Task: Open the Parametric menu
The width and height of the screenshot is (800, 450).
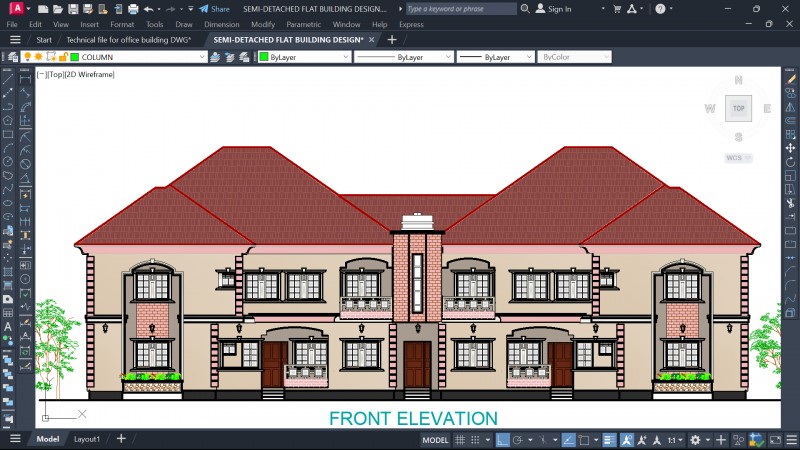Action: click(304, 24)
